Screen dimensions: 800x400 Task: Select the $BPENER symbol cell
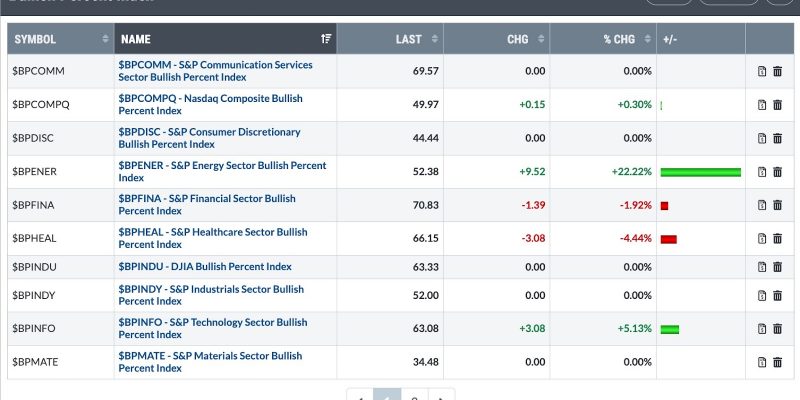click(61, 172)
